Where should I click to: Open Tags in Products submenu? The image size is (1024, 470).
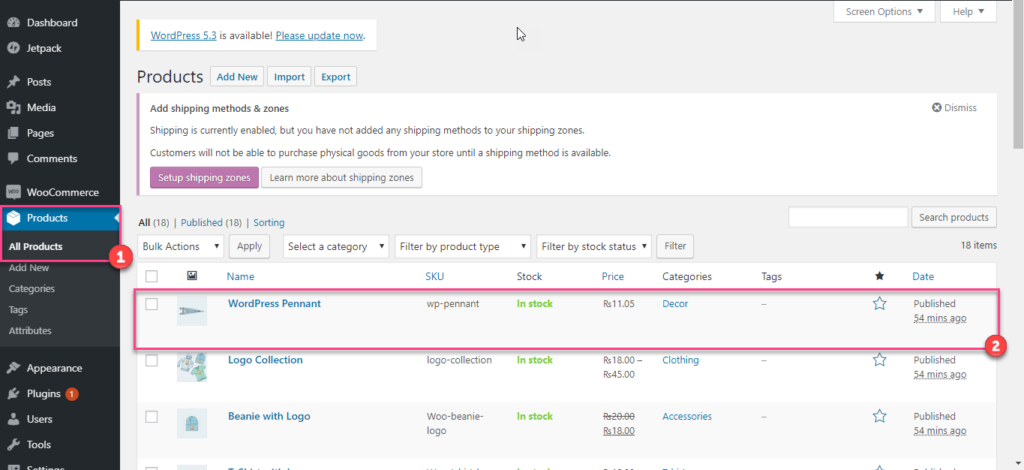(x=18, y=309)
